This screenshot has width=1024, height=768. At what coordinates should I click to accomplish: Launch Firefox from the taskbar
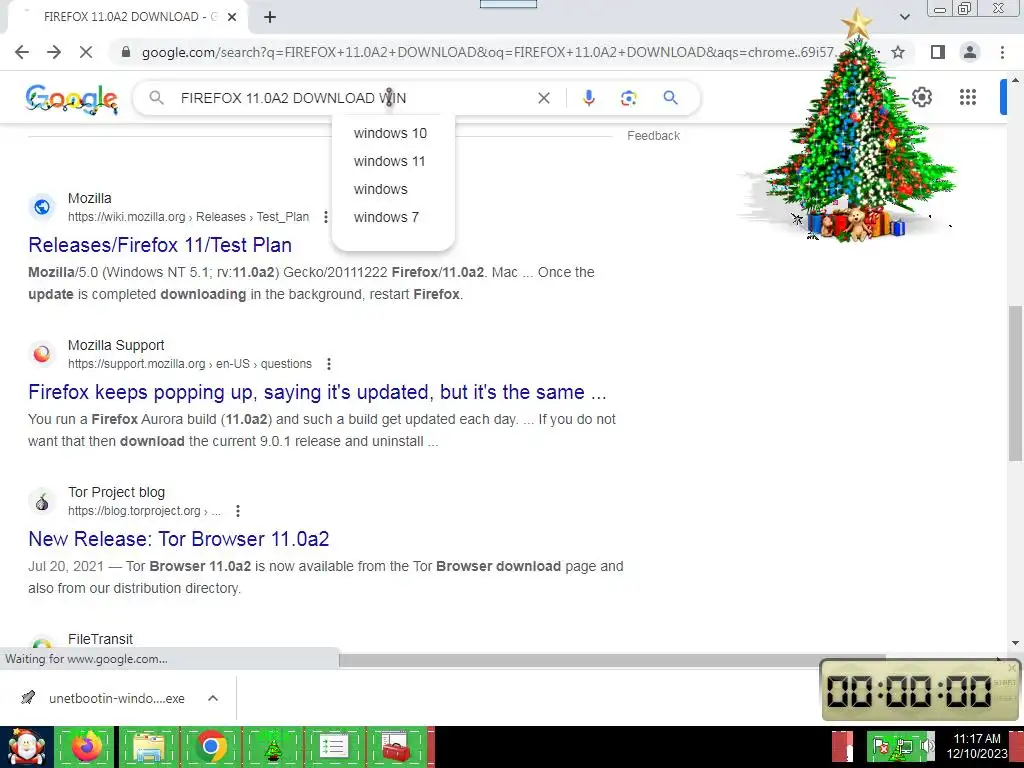[86, 747]
